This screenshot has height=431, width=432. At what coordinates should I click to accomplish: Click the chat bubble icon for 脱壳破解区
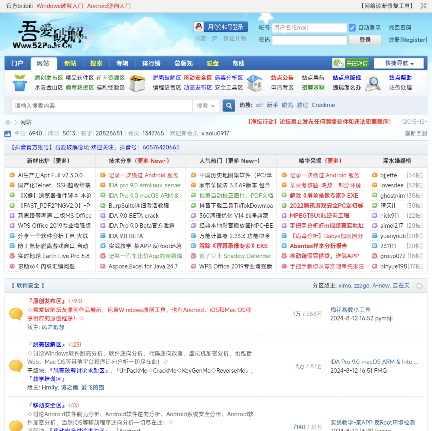coord(16,366)
